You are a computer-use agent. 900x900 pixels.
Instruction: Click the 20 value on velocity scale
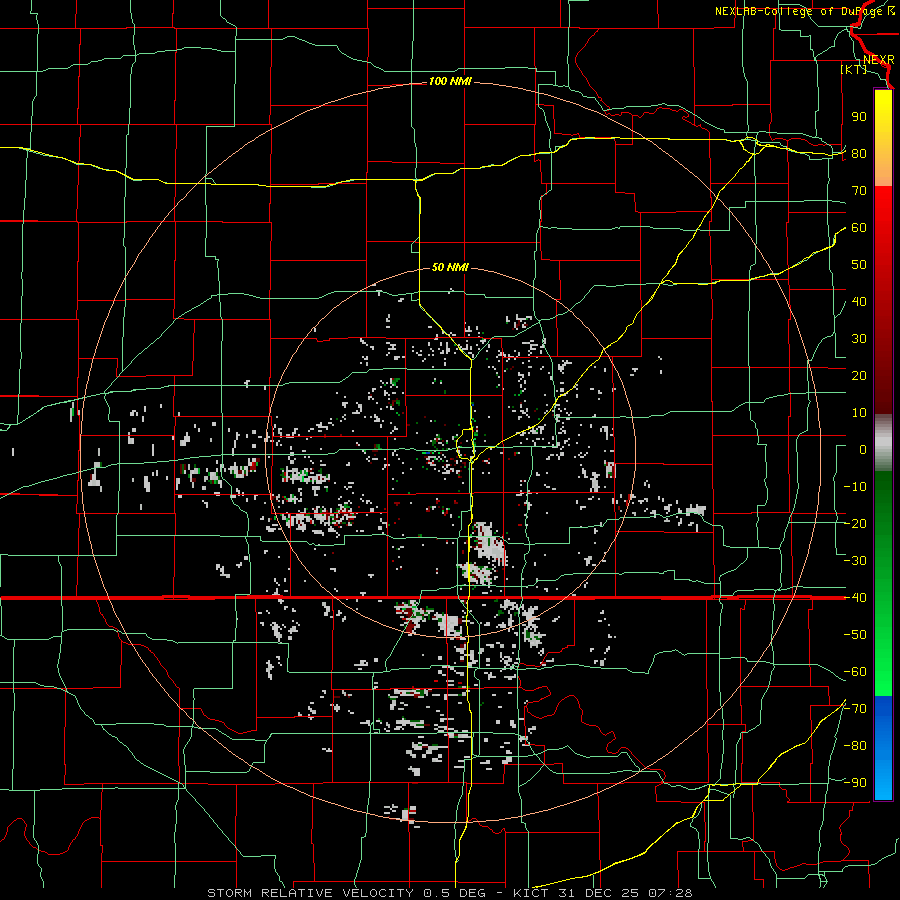pos(859,376)
